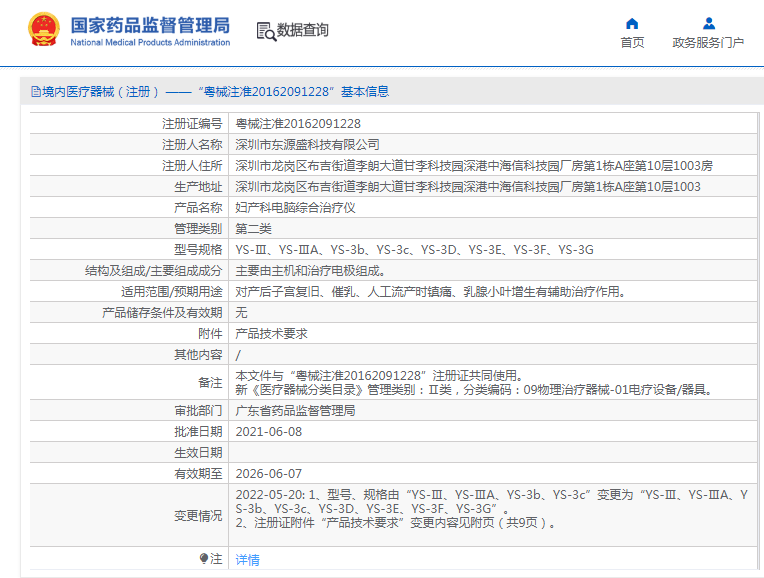Click the national emblem logo
Viewport: 764px width, 578px height.
[x=43, y=30]
